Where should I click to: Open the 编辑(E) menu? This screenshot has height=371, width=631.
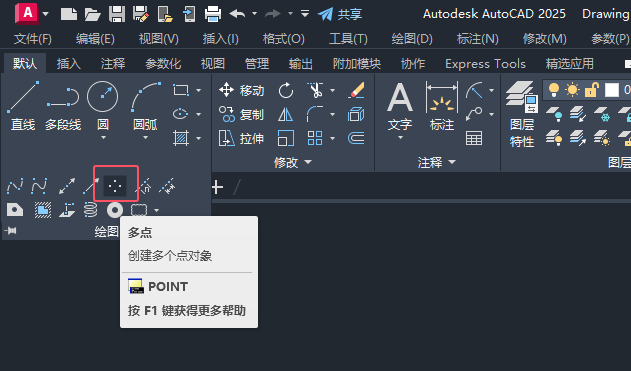pyautogui.click(x=95, y=39)
